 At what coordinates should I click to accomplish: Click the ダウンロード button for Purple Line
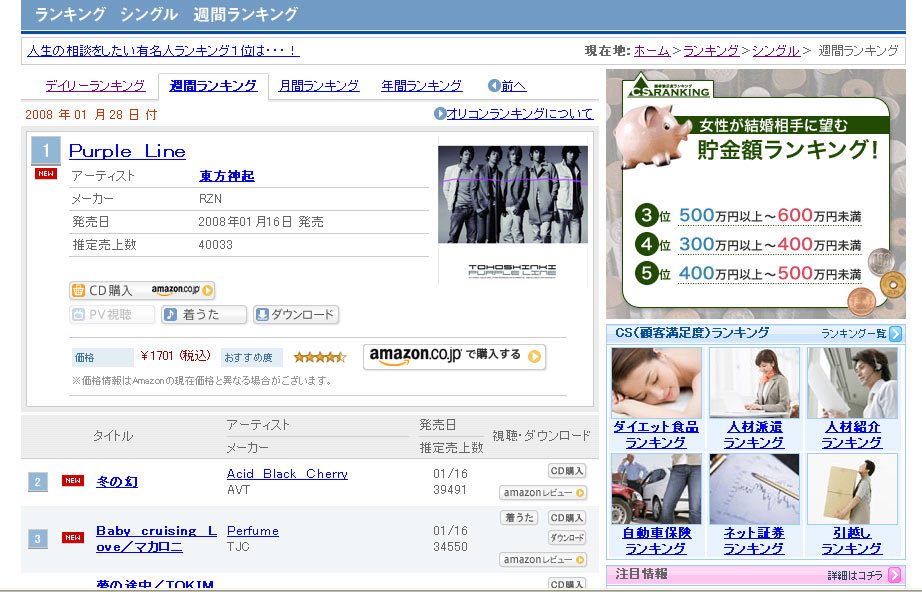tap(296, 315)
